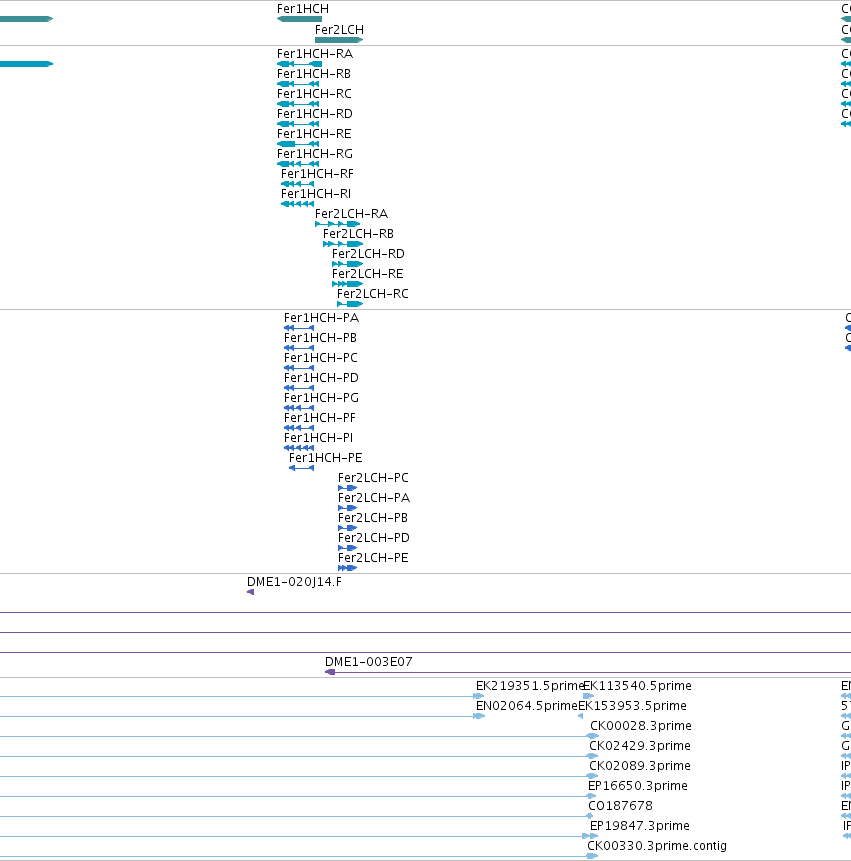
Task: Select the Fer2LCH gene glyph
Action: 339,40
